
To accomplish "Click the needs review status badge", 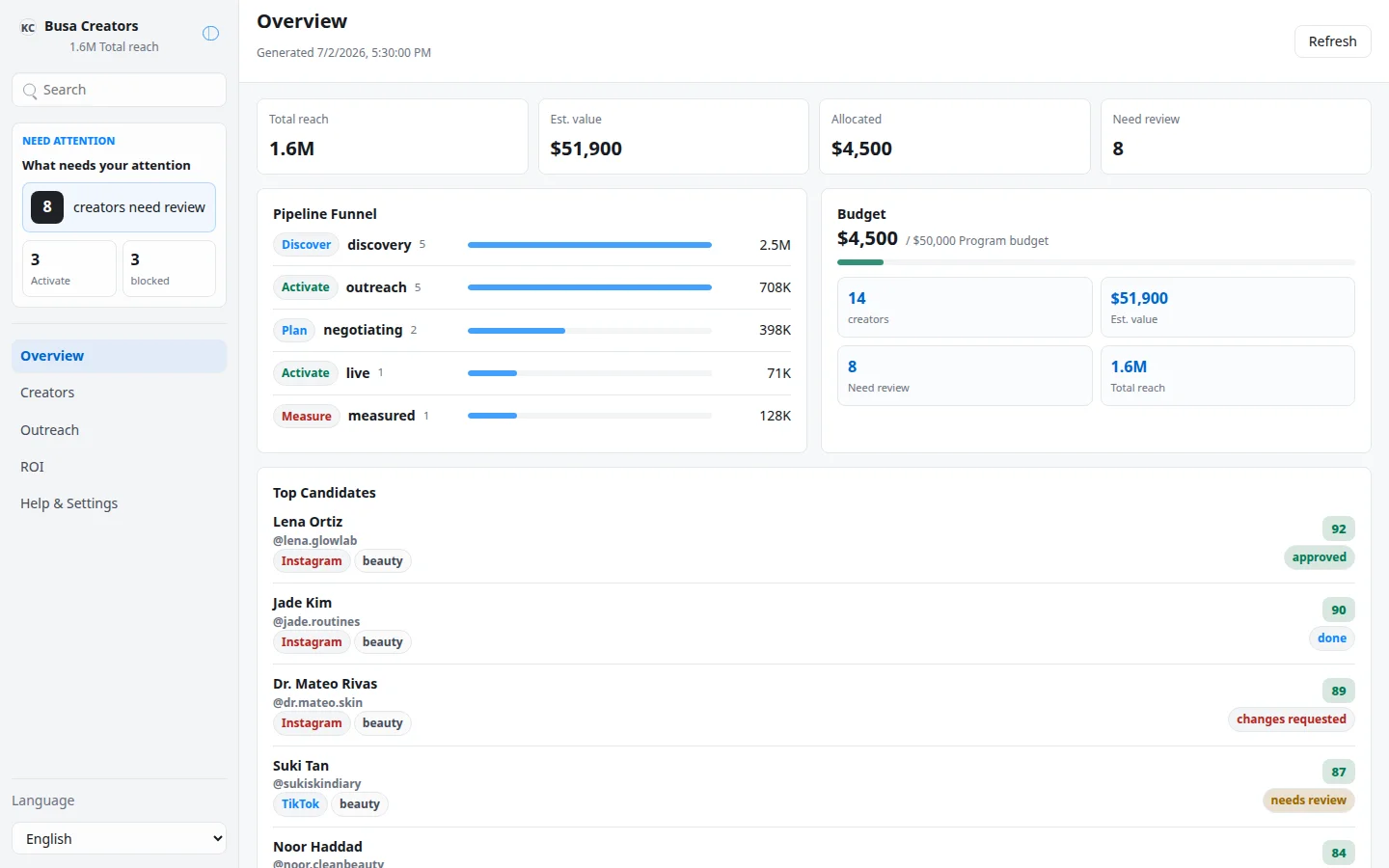I will pyautogui.click(x=1308, y=800).
